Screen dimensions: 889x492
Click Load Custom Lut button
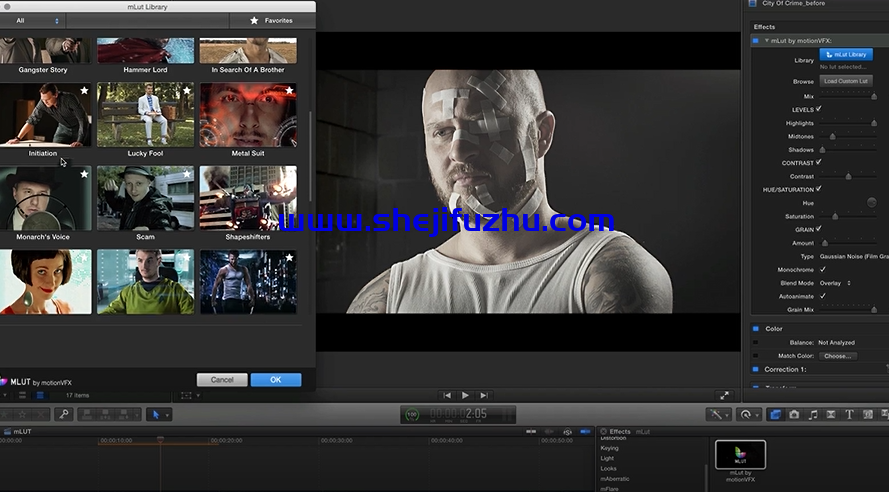(846, 81)
